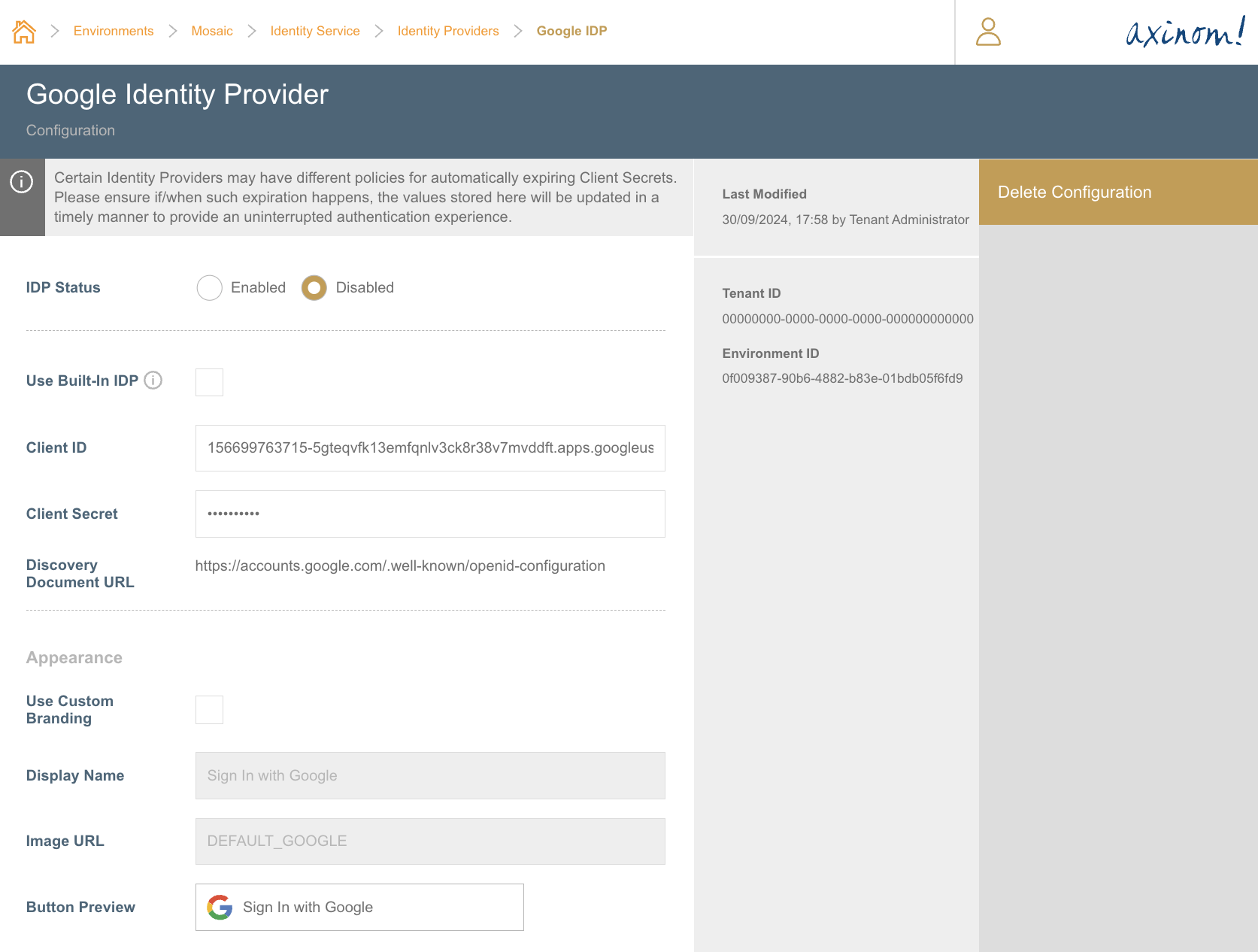Open the tooltip icon next to Use Built-In IDP

click(153, 380)
